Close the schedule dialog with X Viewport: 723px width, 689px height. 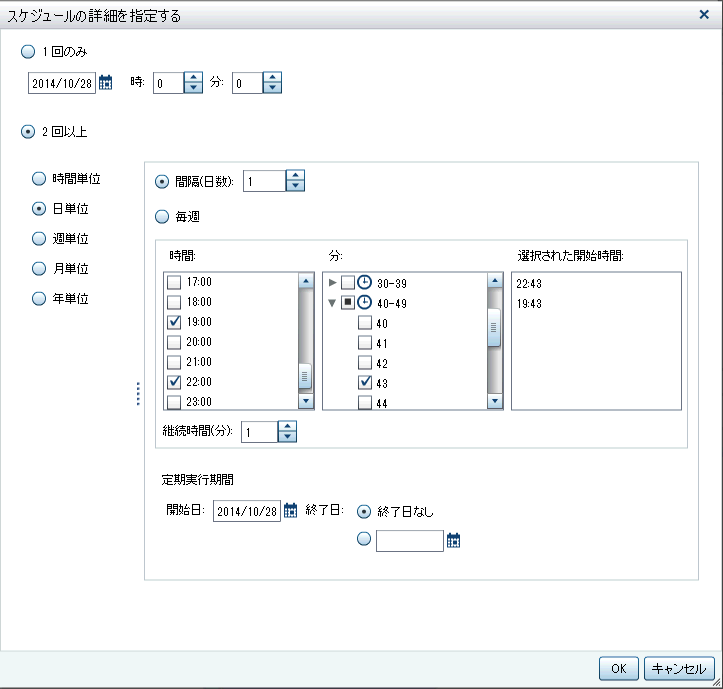(x=705, y=14)
